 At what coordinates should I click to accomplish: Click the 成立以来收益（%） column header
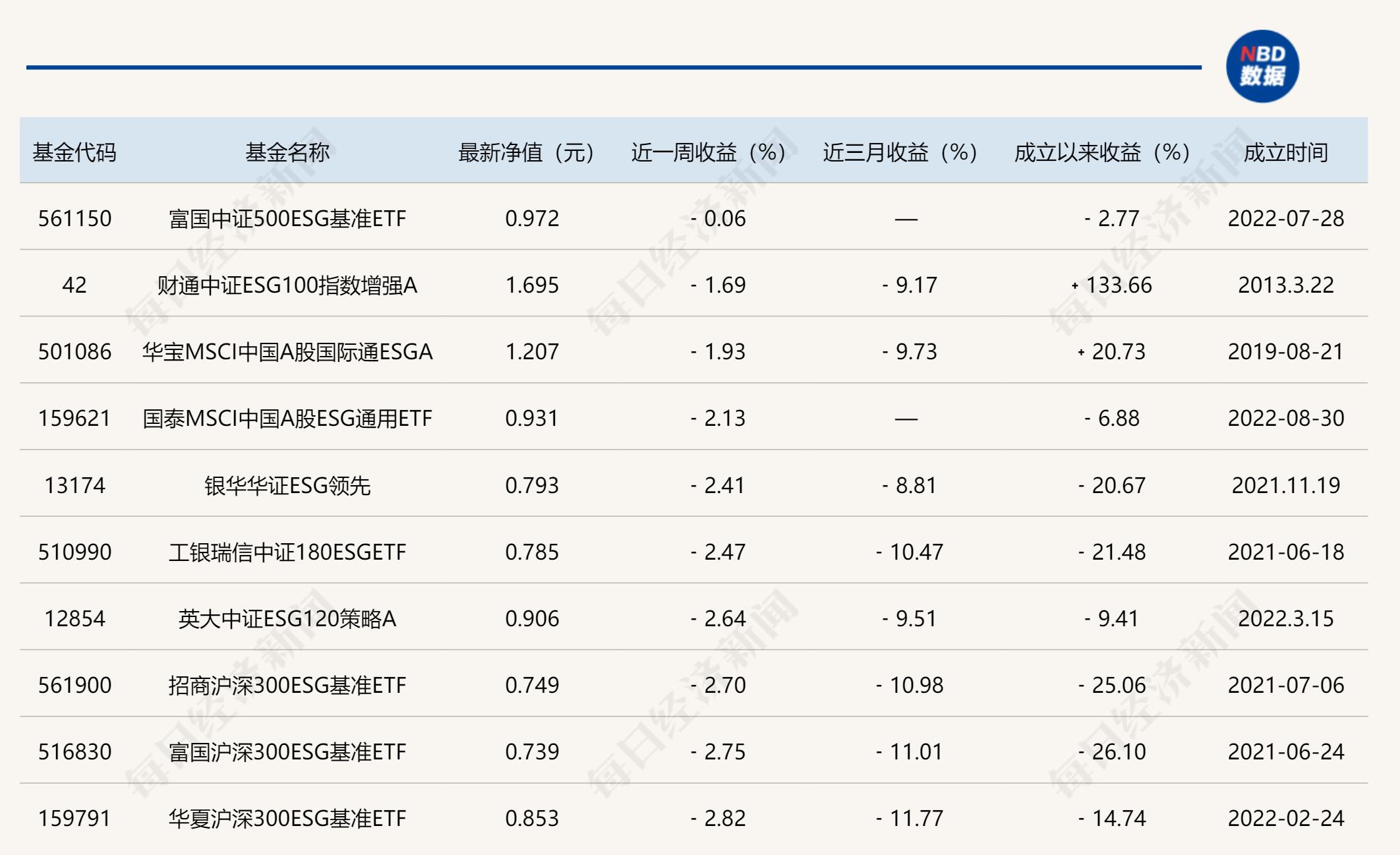[x=1102, y=152]
